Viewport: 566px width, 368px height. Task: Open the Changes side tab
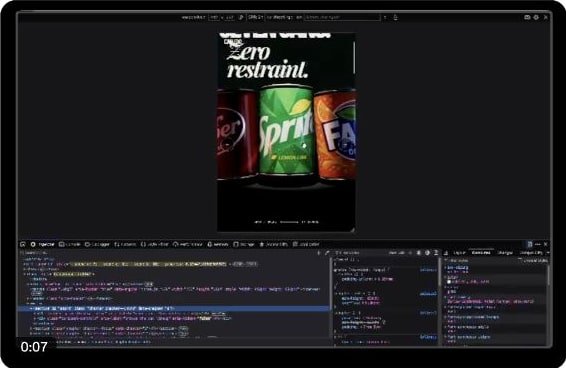[505, 253]
